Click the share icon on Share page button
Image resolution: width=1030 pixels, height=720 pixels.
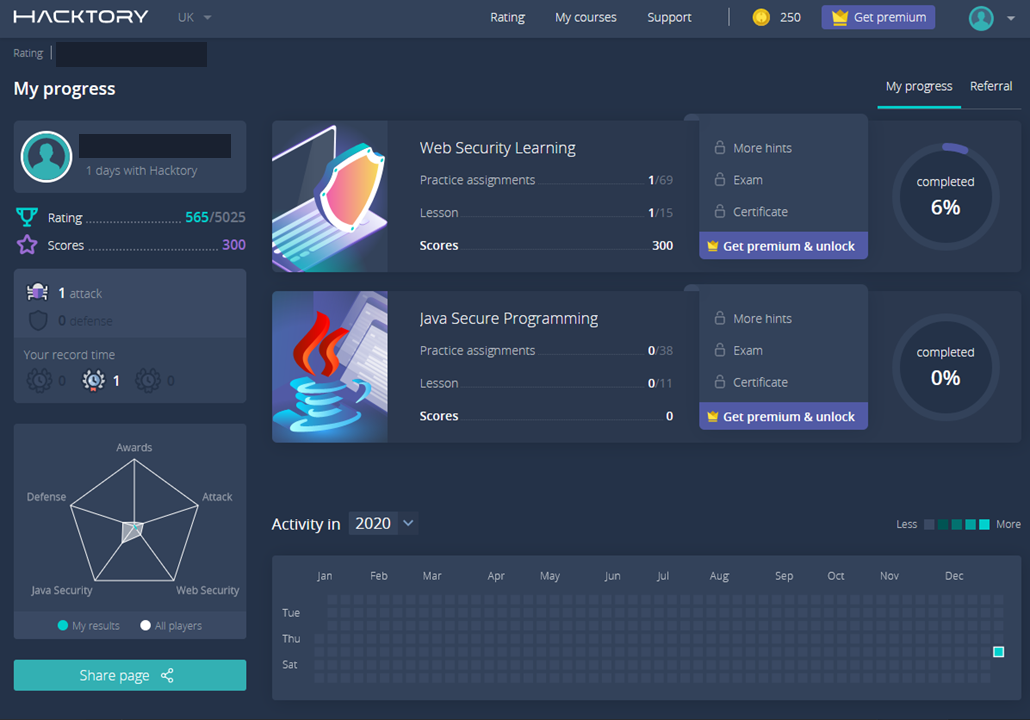click(168, 675)
